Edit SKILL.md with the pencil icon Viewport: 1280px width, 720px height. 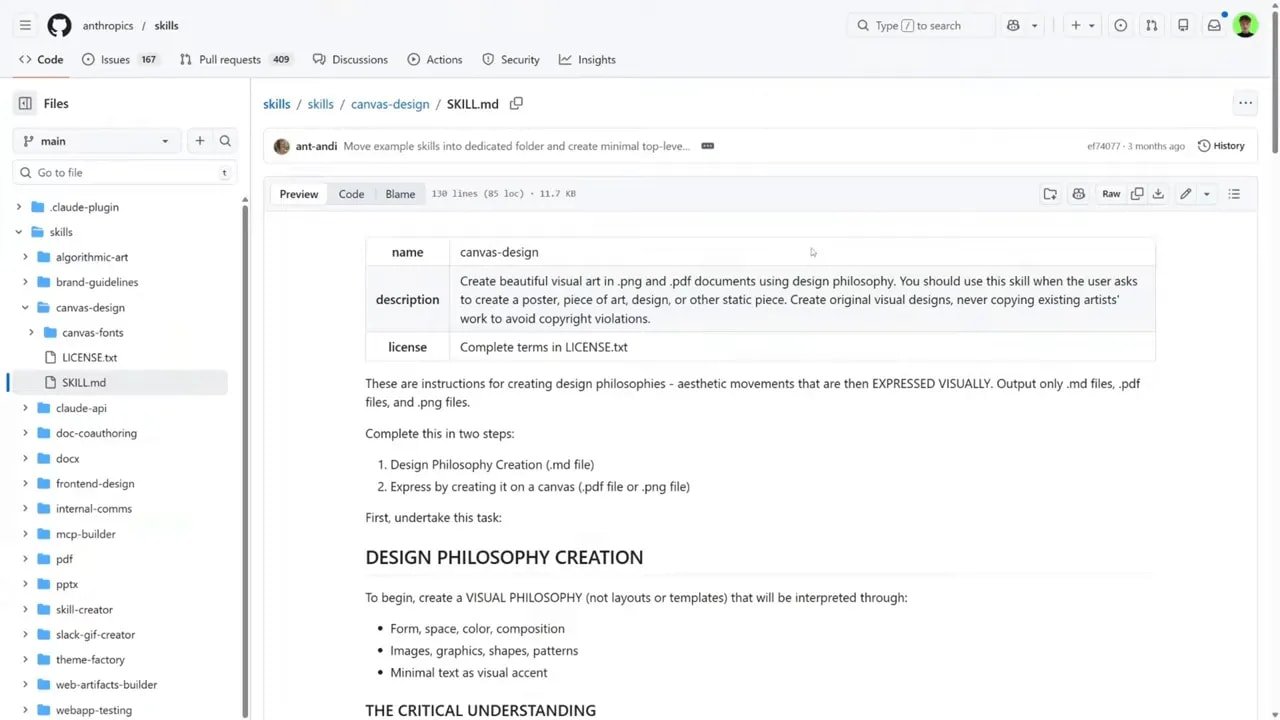click(x=1184, y=193)
